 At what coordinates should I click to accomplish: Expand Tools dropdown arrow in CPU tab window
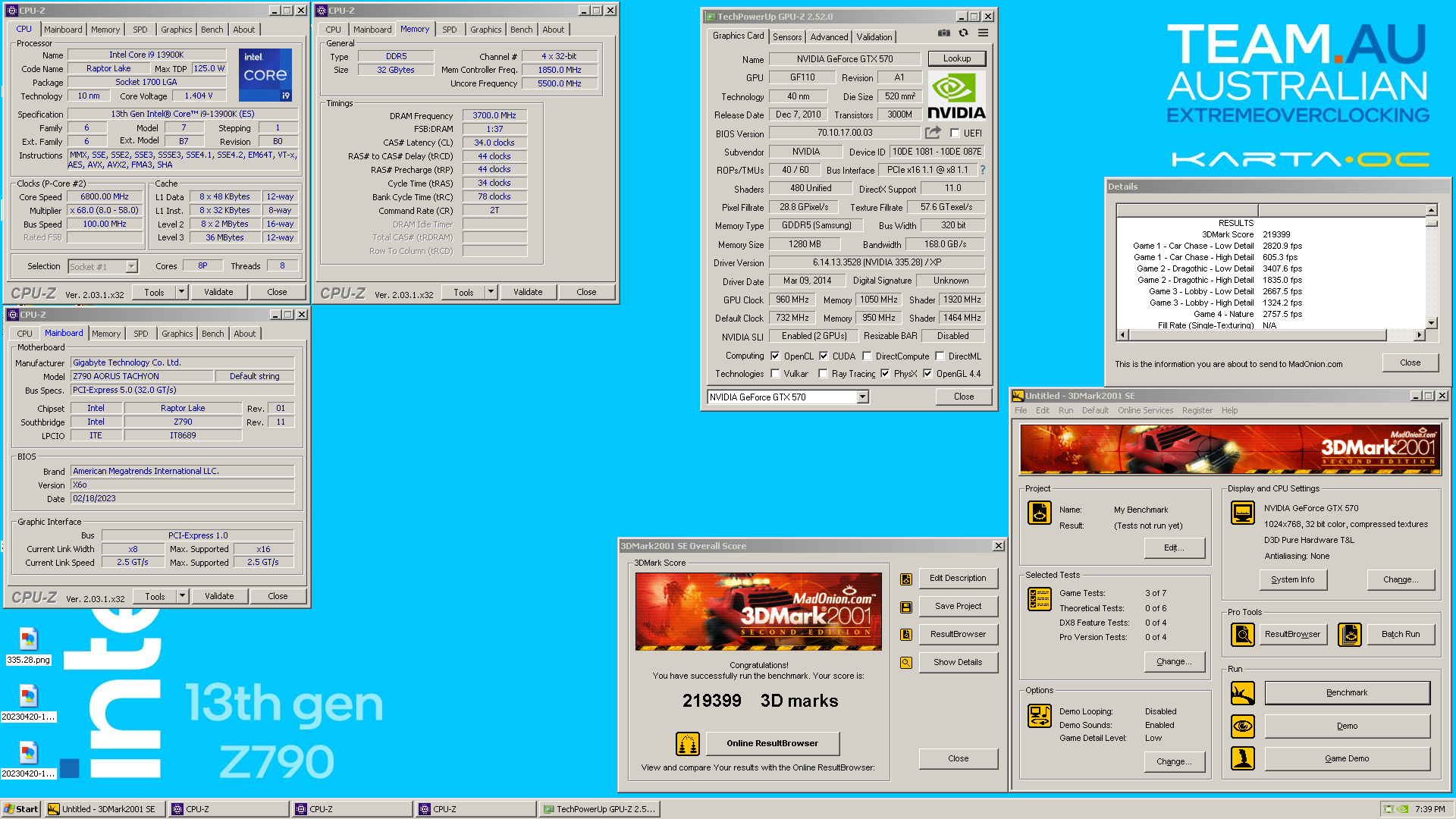pyautogui.click(x=181, y=292)
